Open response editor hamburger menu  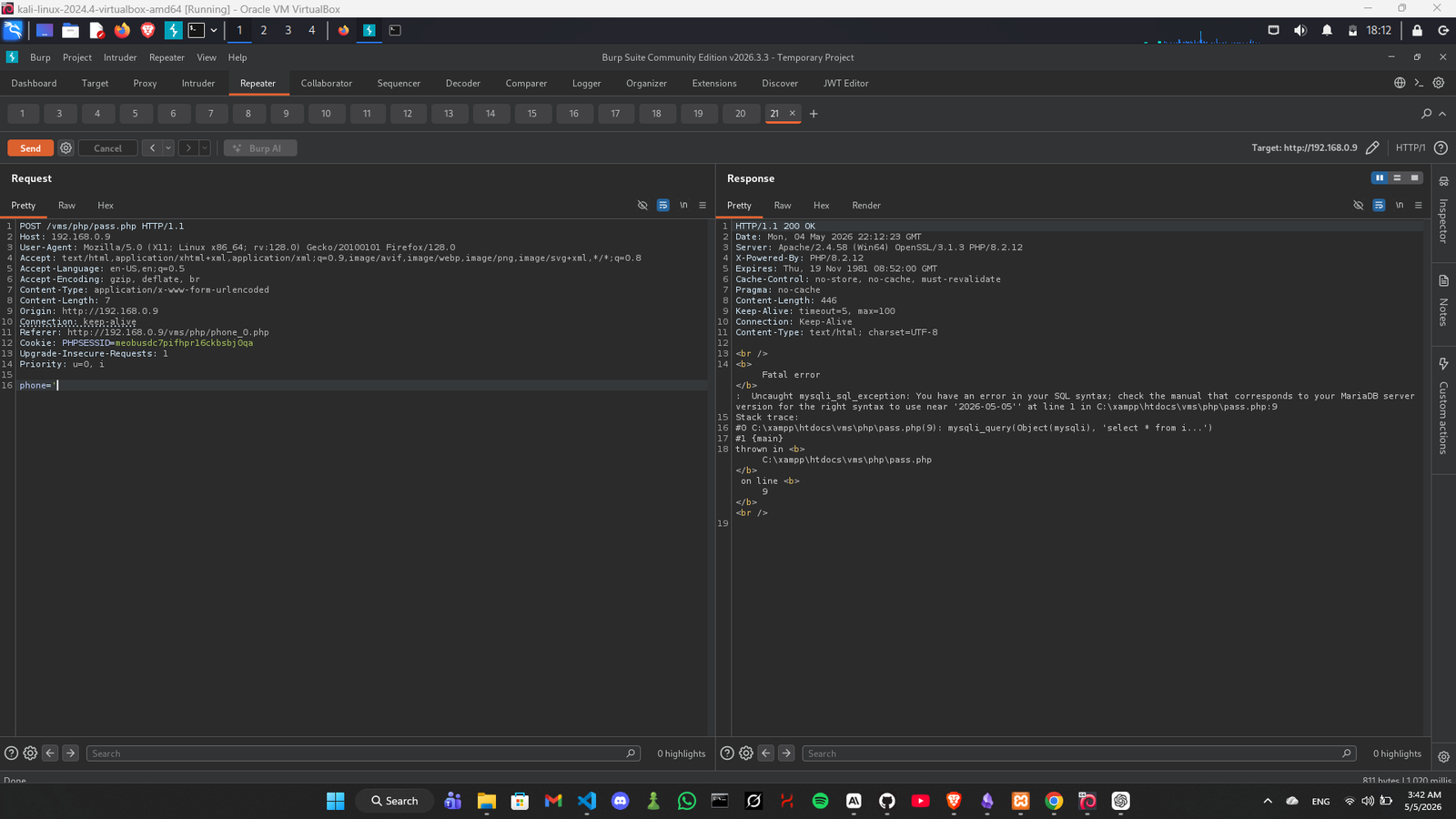[x=1419, y=206]
